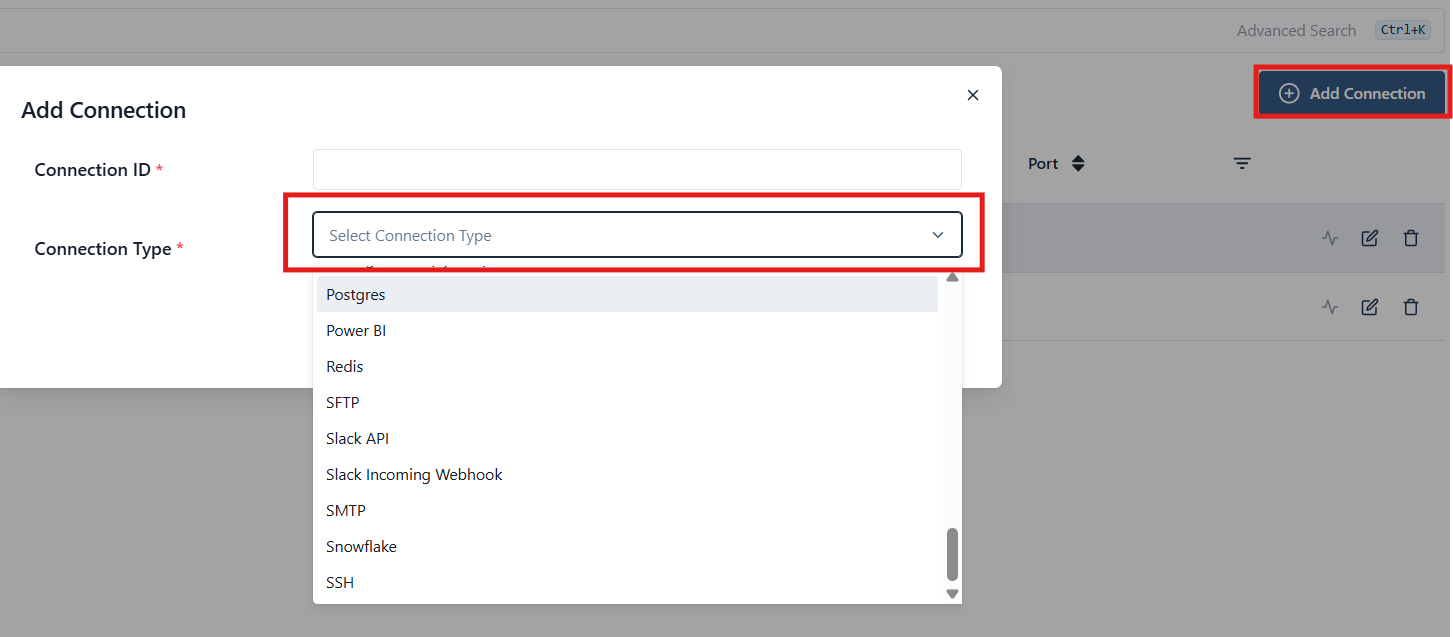Focus the Connection ID input field

click(x=637, y=170)
